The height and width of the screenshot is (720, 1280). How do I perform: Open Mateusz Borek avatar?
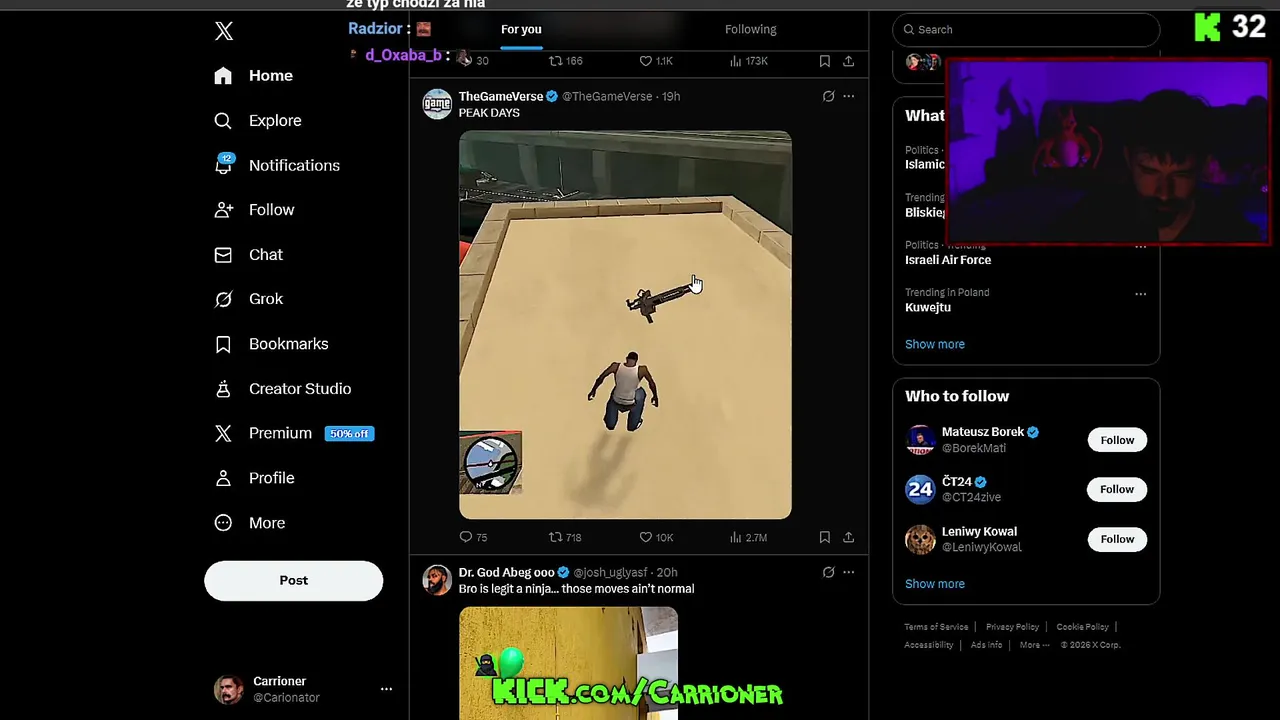(x=920, y=440)
